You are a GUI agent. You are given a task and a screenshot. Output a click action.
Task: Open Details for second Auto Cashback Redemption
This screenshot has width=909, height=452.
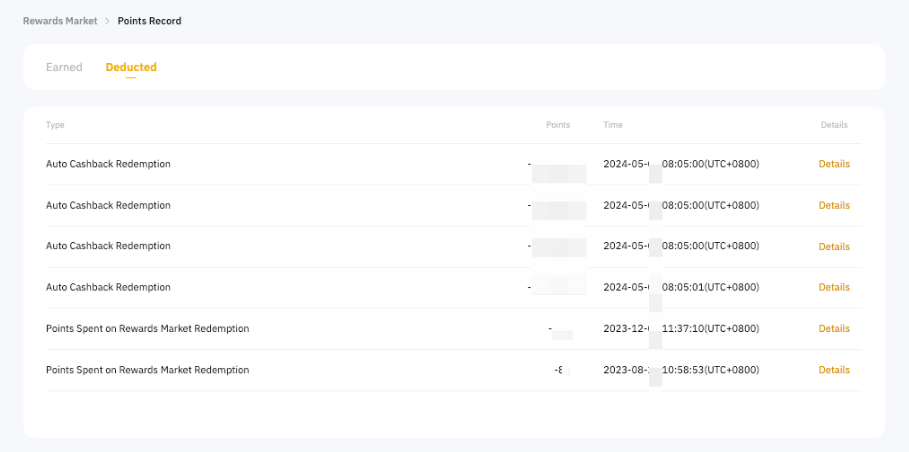pos(833,205)
